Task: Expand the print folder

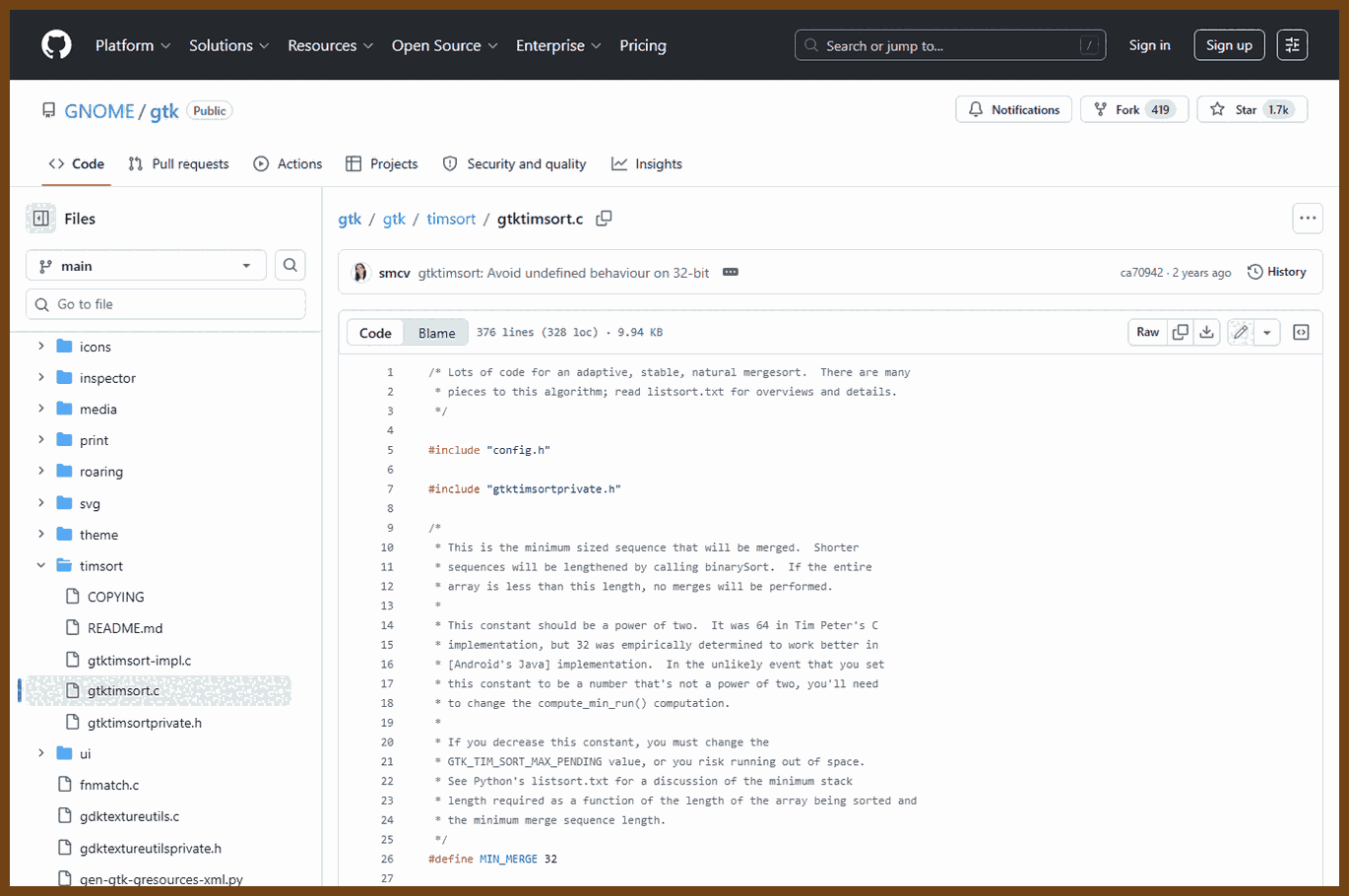Action: 40,440
